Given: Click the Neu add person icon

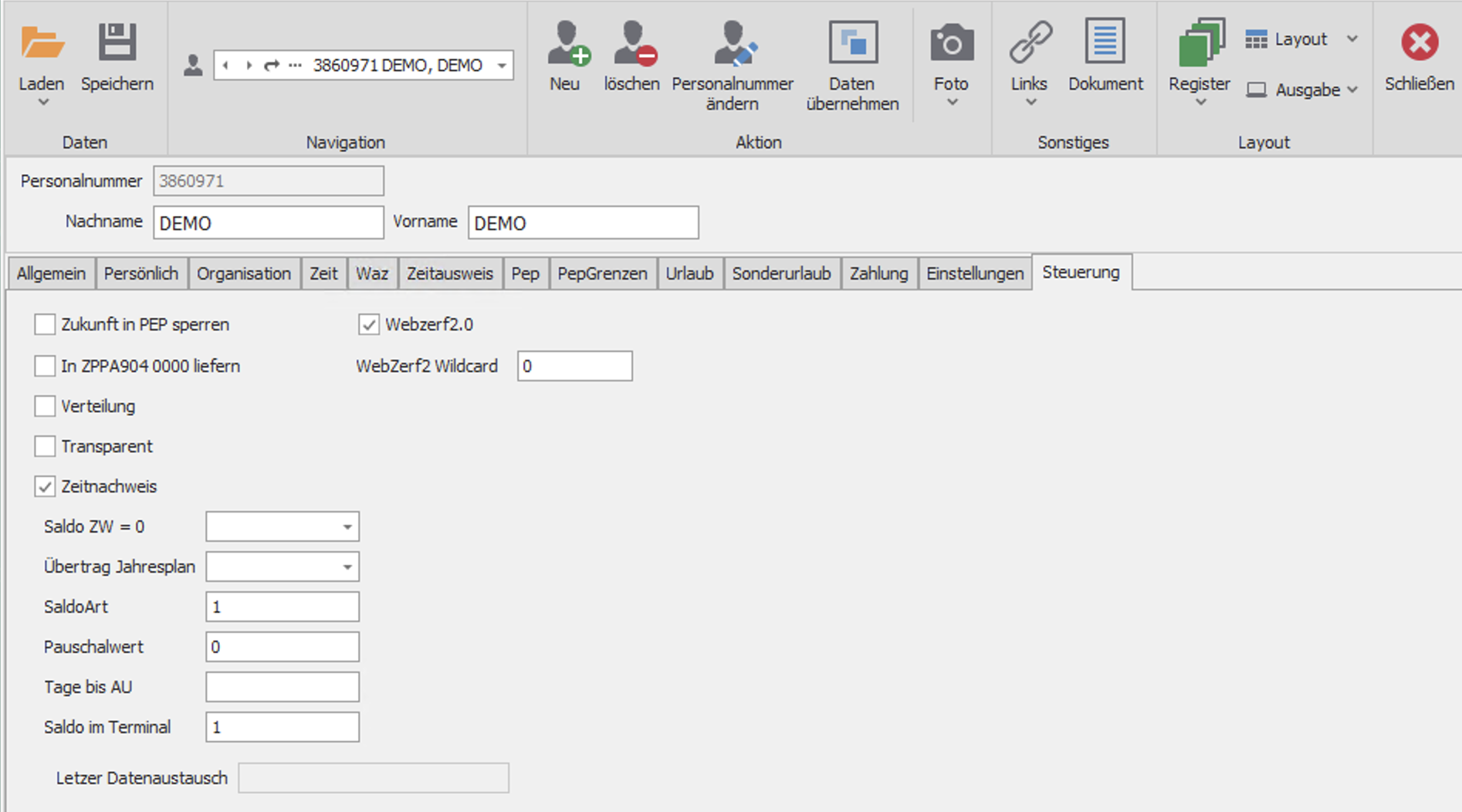Looking at the screenshot, I should coord(567,43).
